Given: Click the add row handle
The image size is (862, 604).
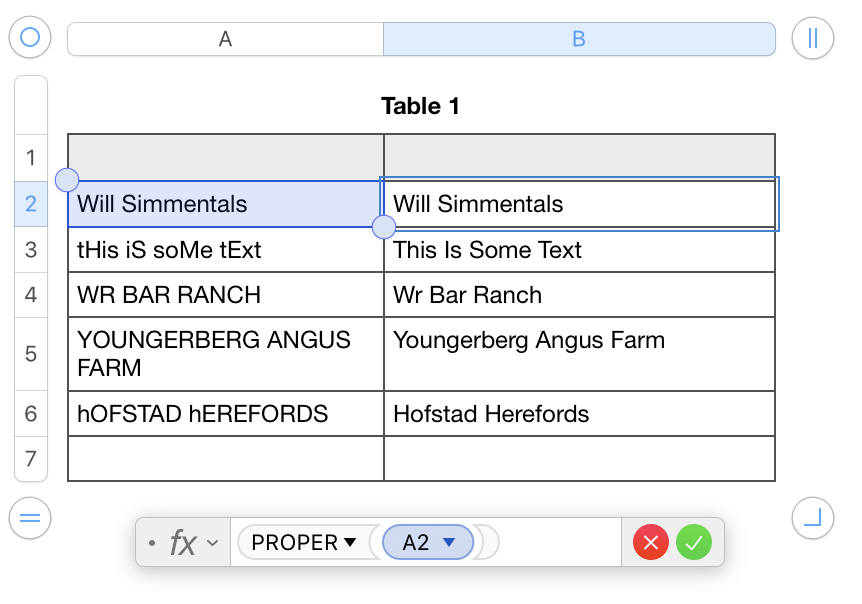Looking at the screenshot, I should (30, 518).
